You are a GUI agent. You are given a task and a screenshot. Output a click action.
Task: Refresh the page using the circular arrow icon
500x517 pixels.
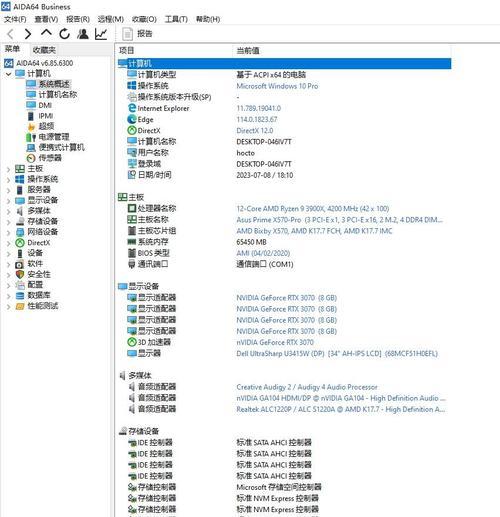65,34
